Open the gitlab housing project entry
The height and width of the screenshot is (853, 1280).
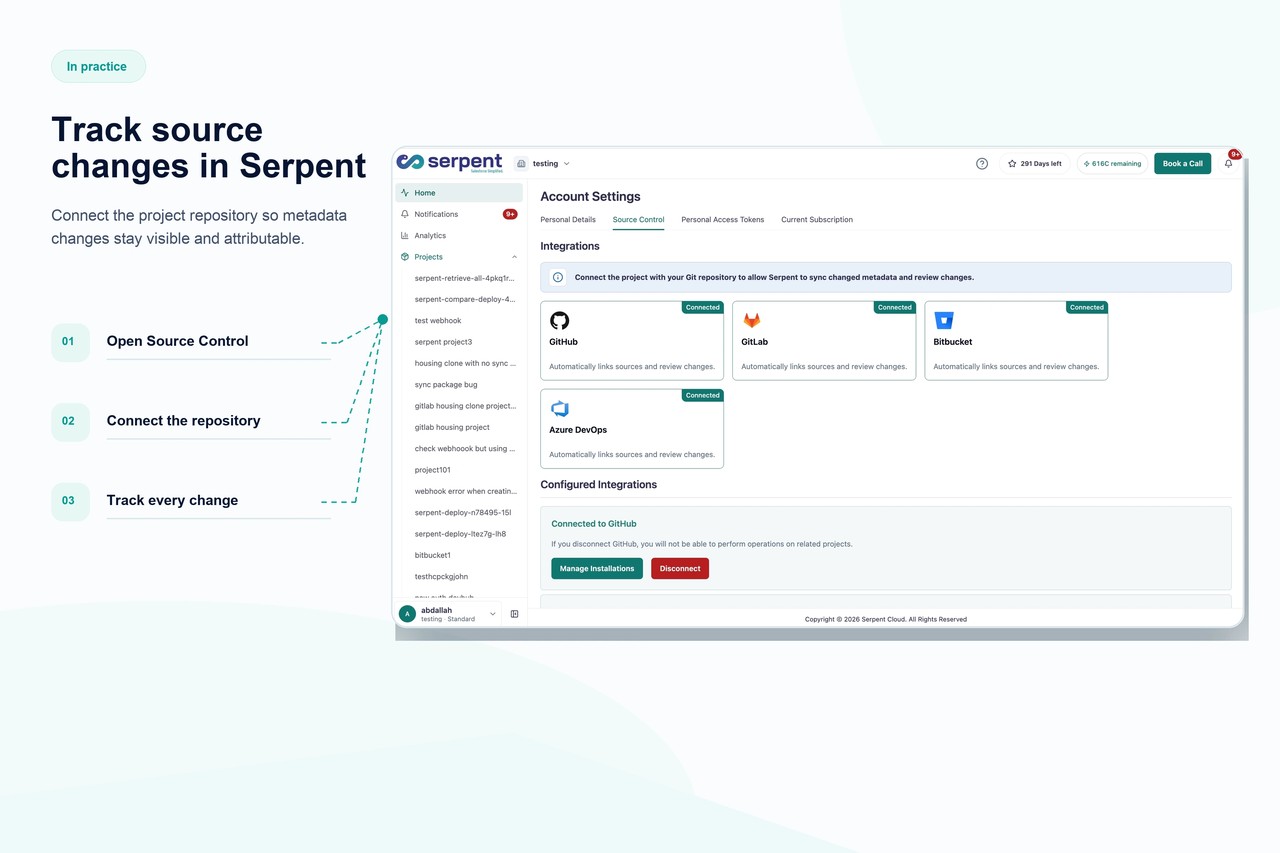pos(452,427)
